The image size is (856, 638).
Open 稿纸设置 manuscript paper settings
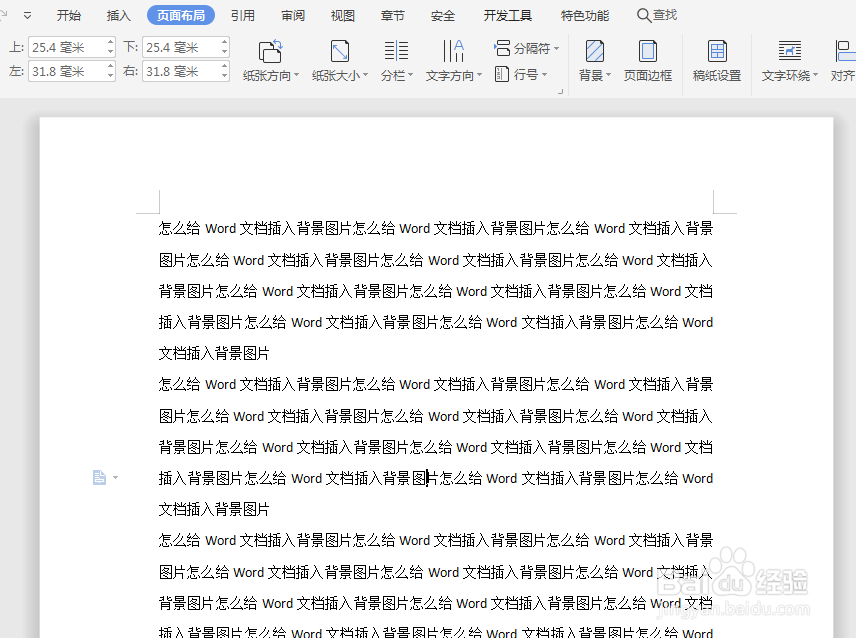[x=717, y=61]
